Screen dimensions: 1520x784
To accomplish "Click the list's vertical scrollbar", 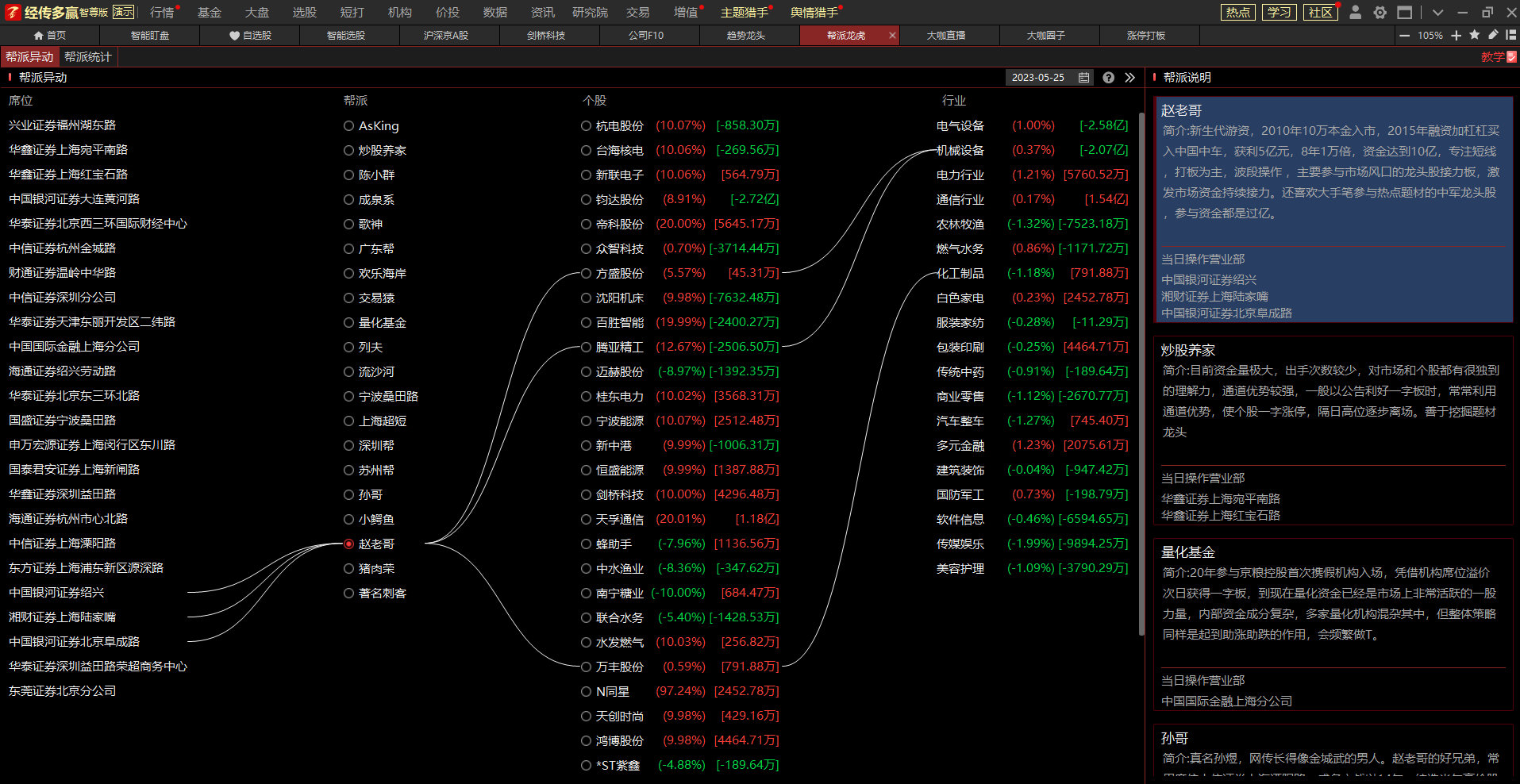I will coord(1141,373).
